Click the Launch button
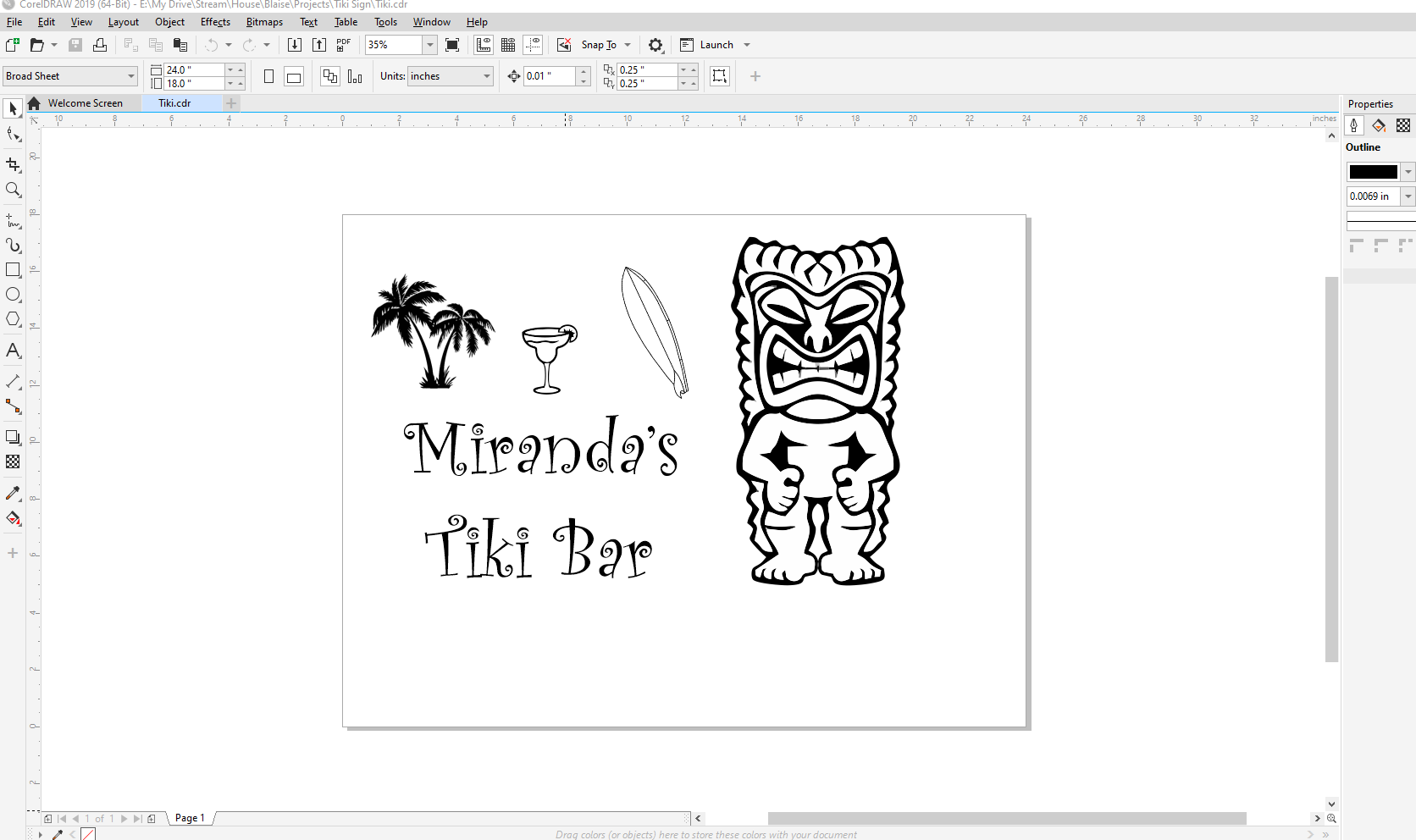 [714, 44]
